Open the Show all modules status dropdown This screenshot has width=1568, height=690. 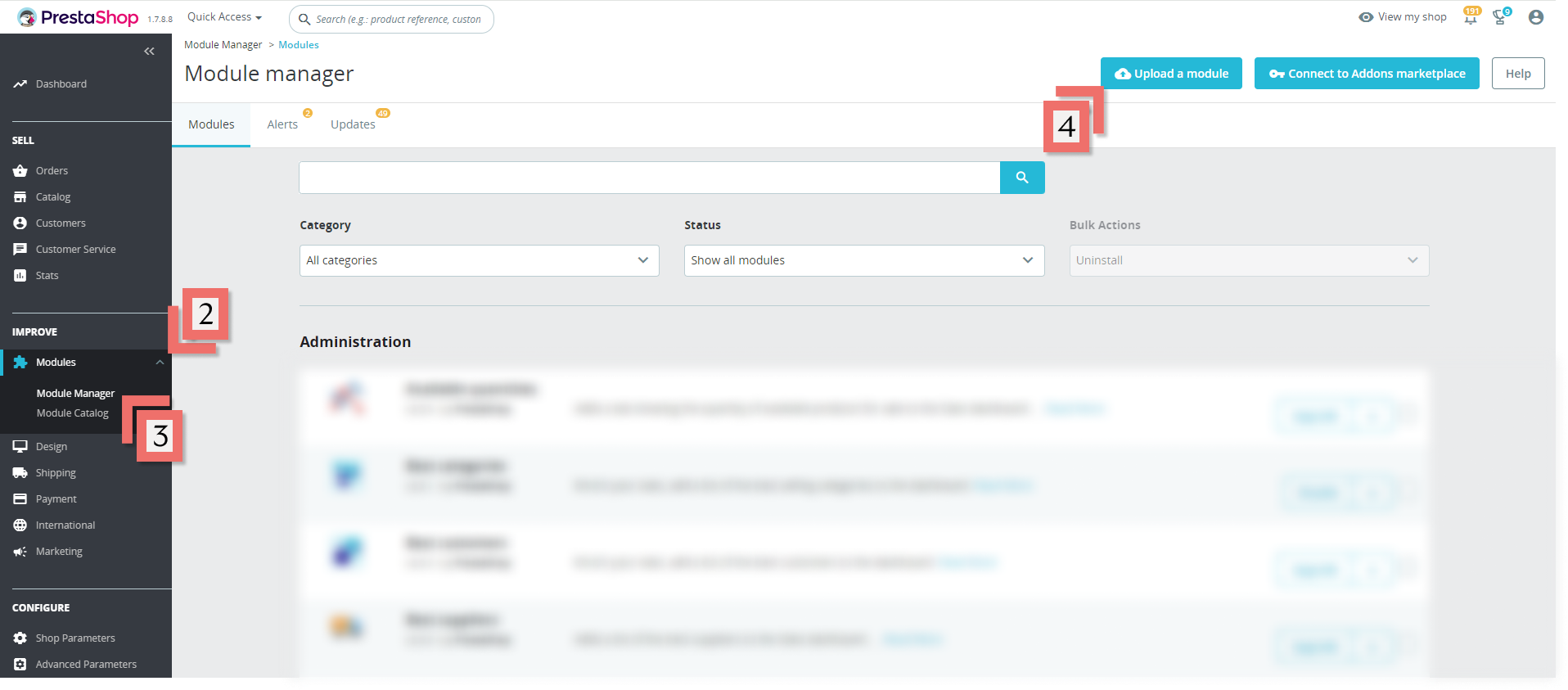click(x=863, y=260)
